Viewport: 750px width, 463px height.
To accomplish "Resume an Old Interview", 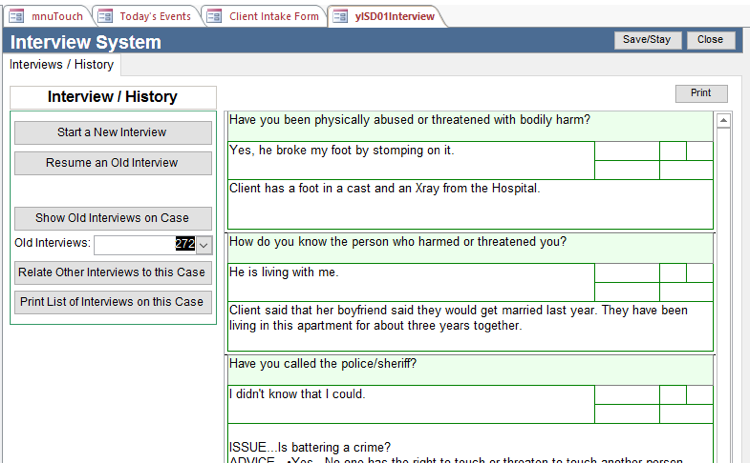I will pos(112,163).
